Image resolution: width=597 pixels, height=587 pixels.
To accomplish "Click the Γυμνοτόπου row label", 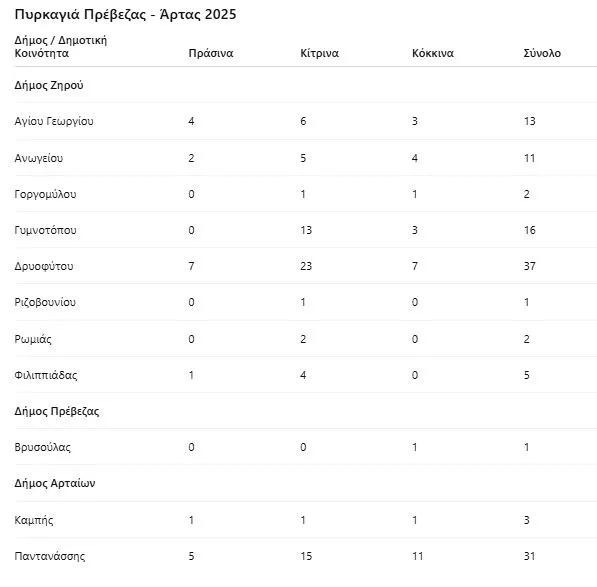I will tap(45, 230).
